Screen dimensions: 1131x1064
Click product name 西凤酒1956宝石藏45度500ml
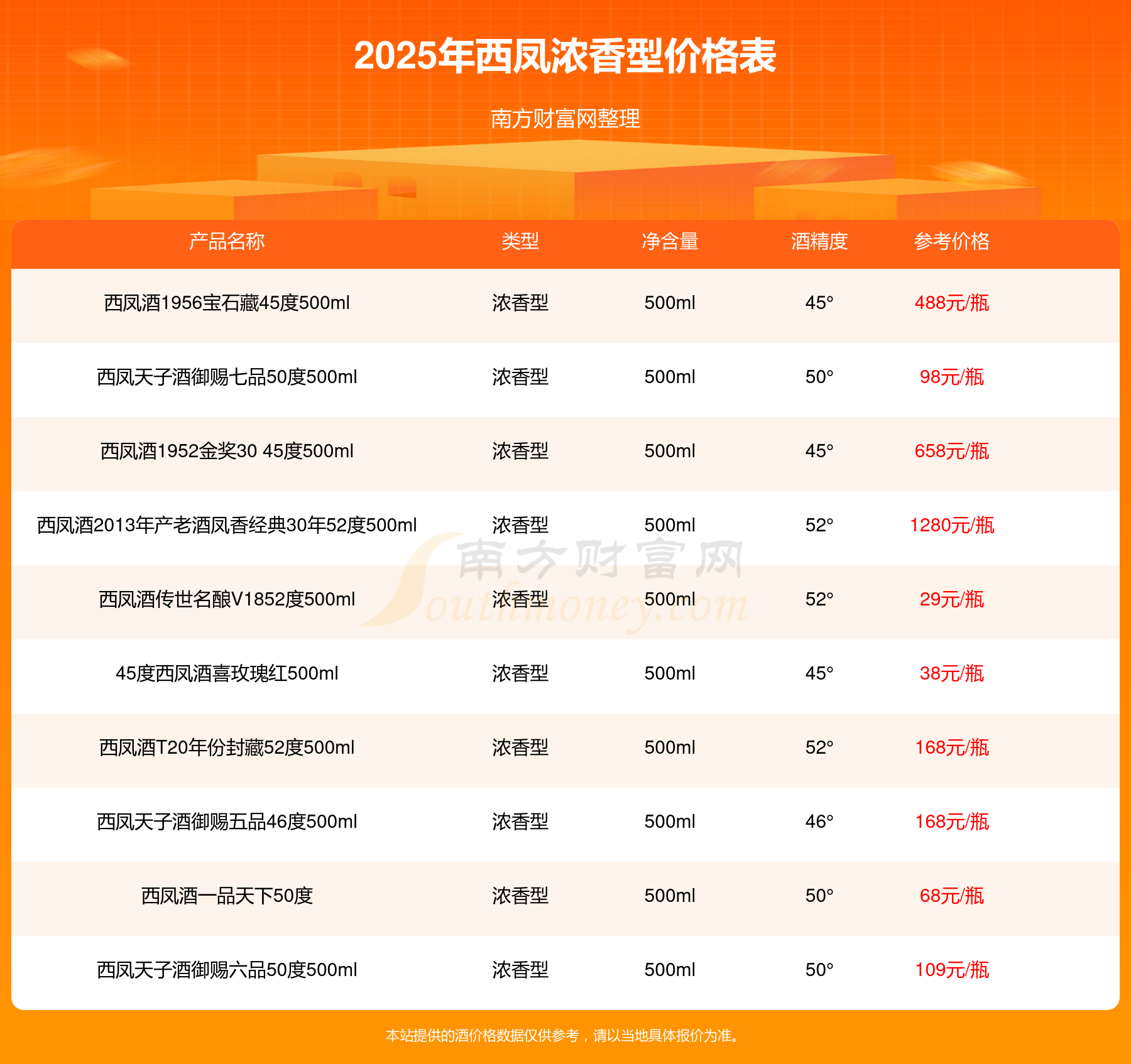(x=227, y=303)
